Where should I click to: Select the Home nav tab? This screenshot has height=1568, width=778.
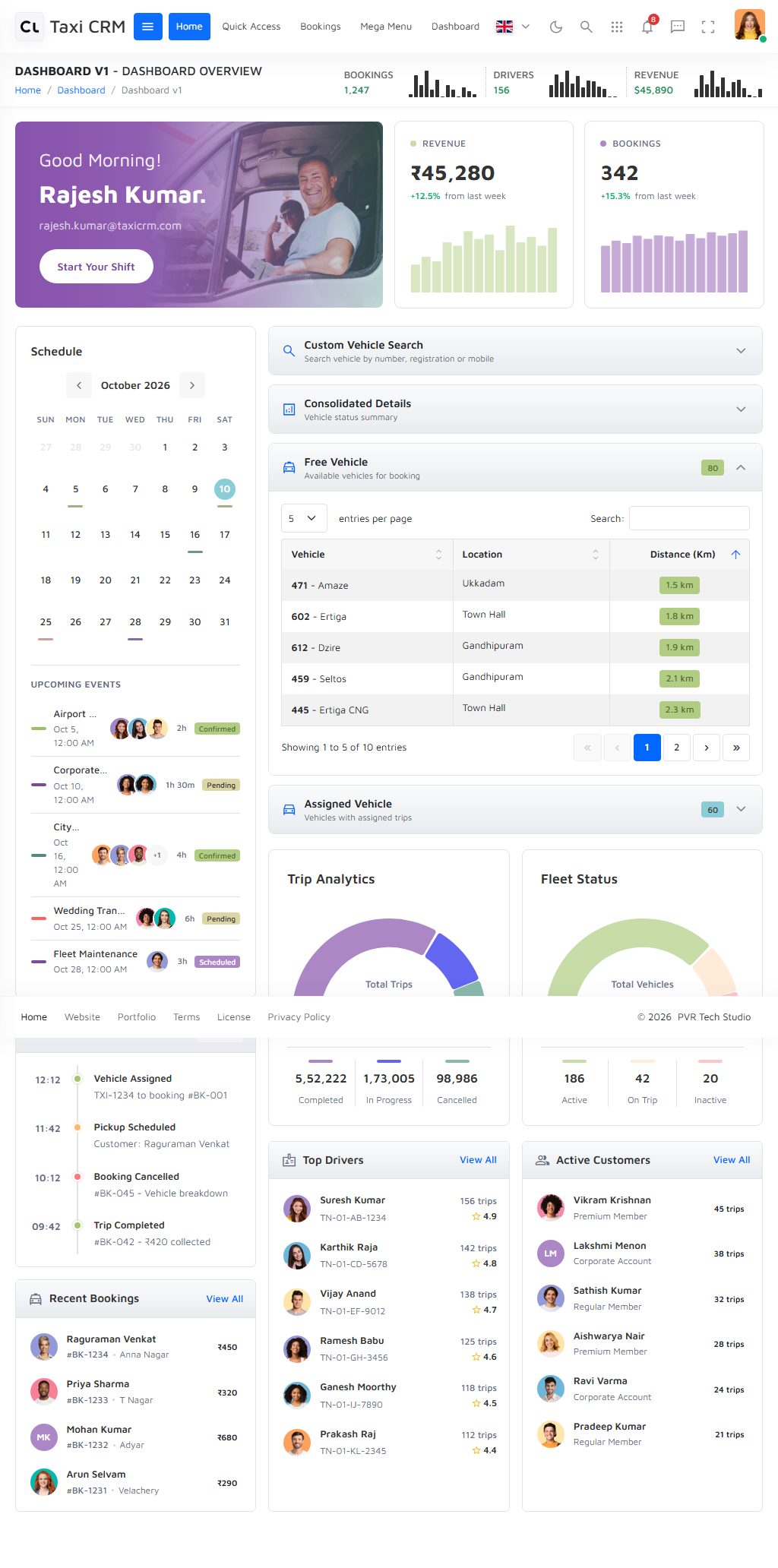tap(189, 27)
